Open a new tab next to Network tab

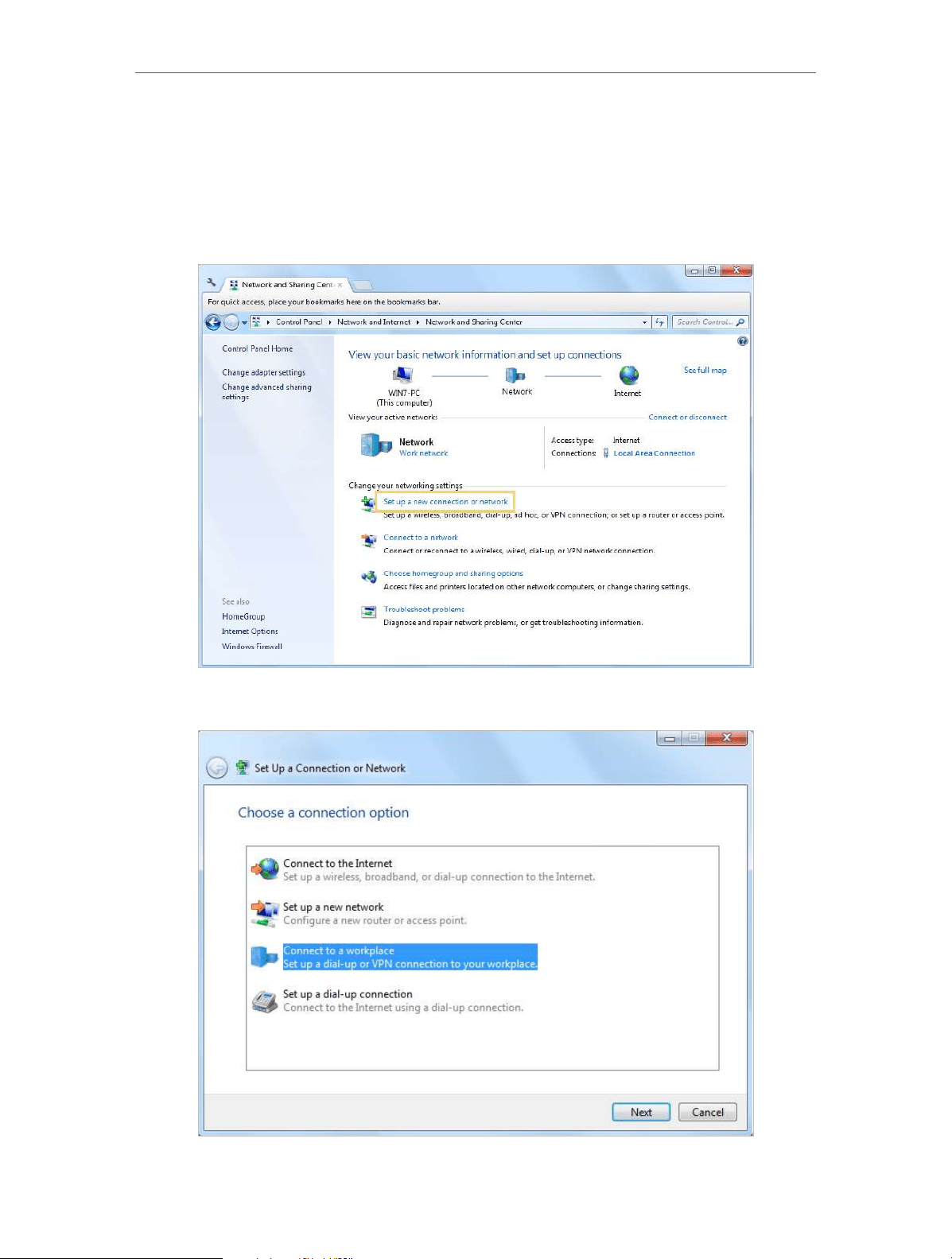[362, 285]
